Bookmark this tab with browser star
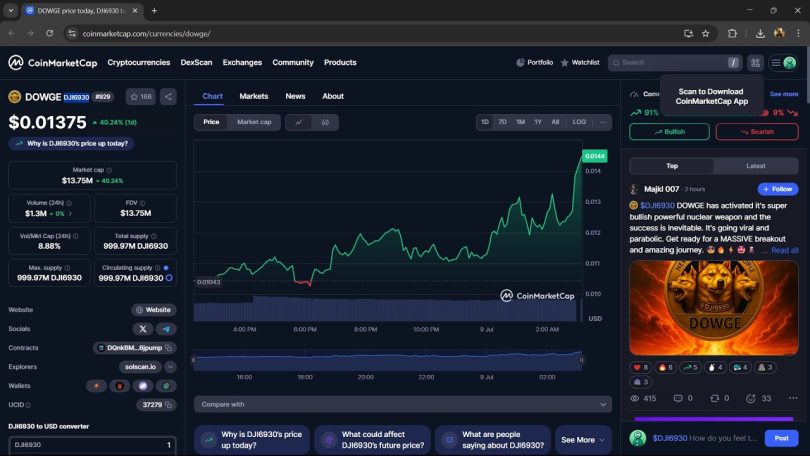This screenshot has height=456, width=810. (x=706, y=34)
